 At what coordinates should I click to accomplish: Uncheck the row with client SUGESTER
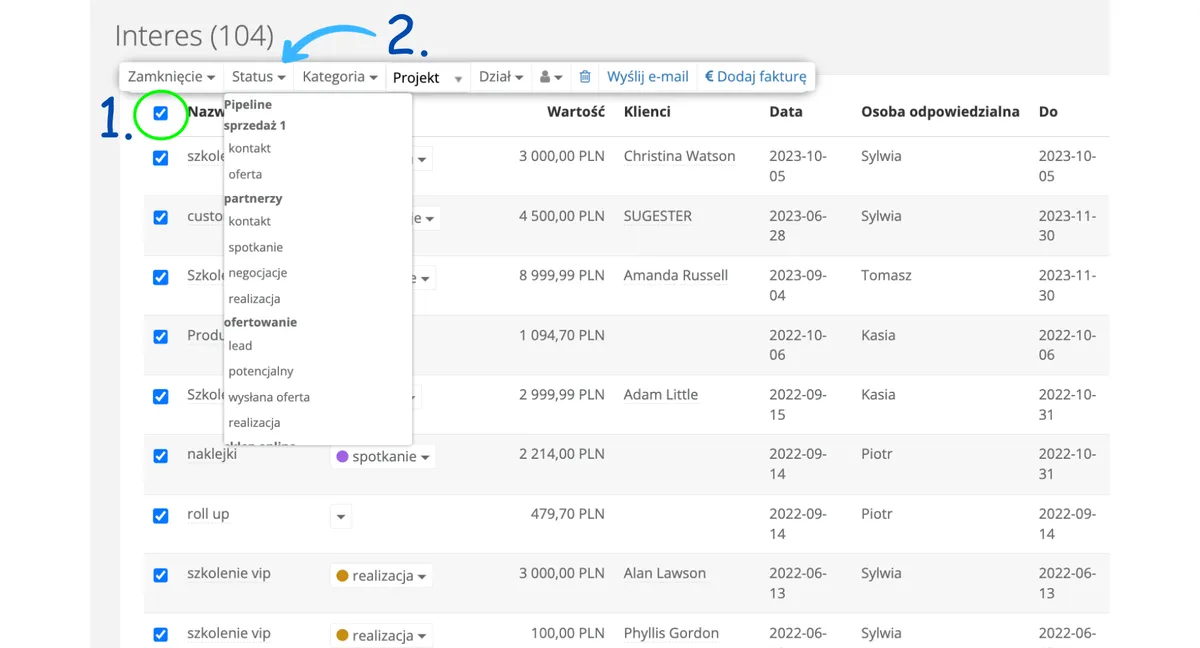coord(160,217)
